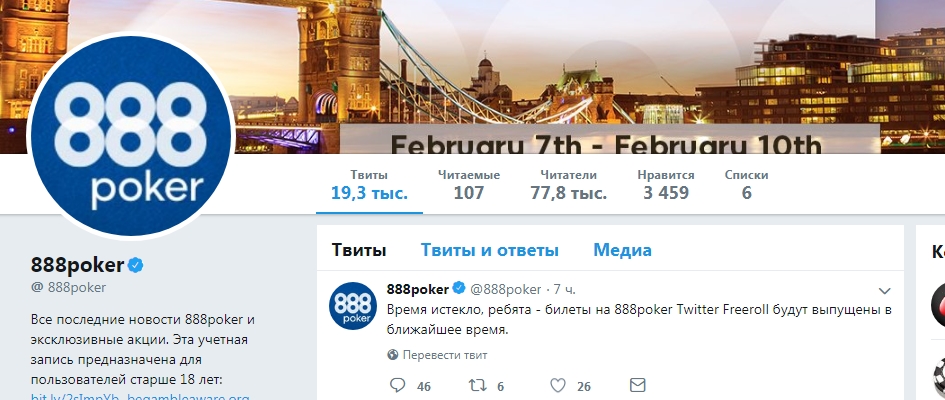Open the Списки 6 lists

coord(746,185)
